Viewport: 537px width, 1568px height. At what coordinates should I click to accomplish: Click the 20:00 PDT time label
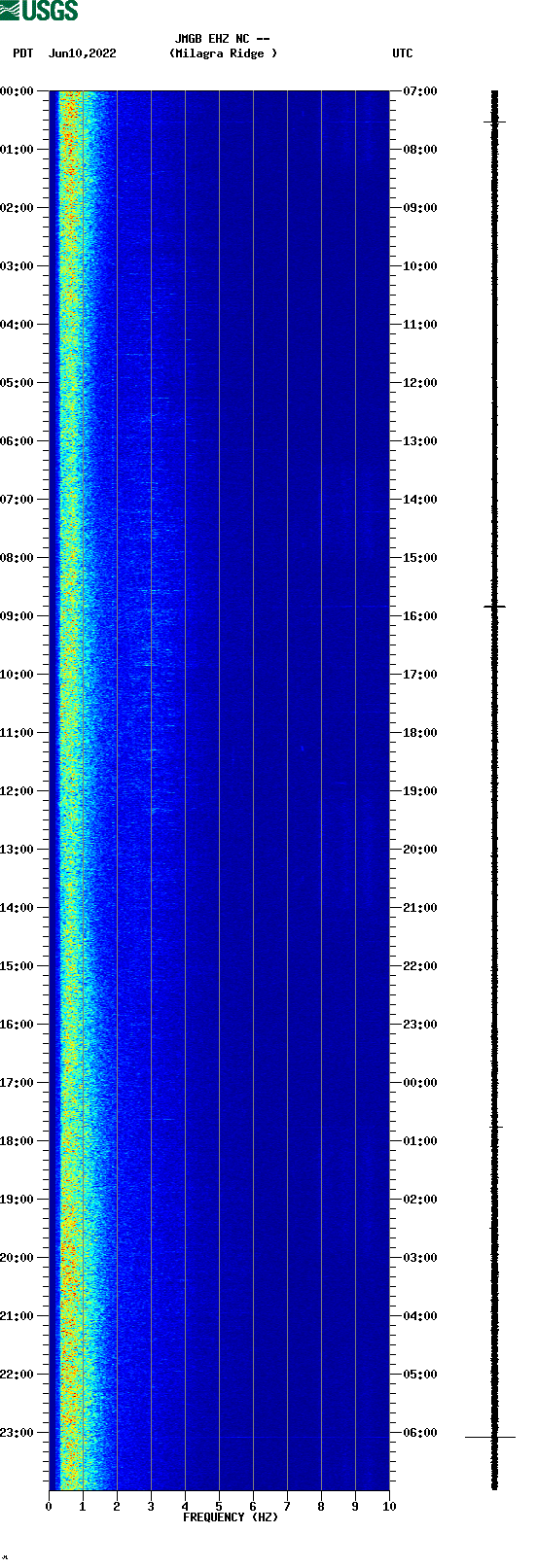18,1258
